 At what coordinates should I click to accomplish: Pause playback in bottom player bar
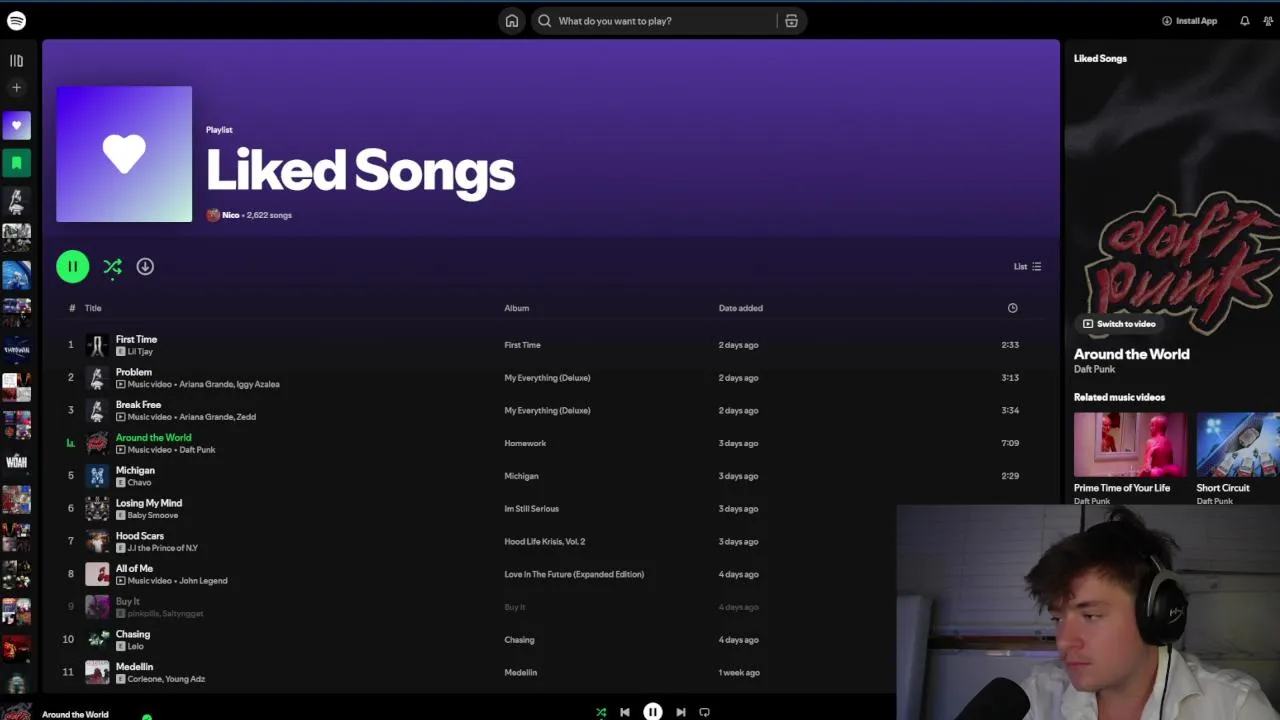[652, 712]
